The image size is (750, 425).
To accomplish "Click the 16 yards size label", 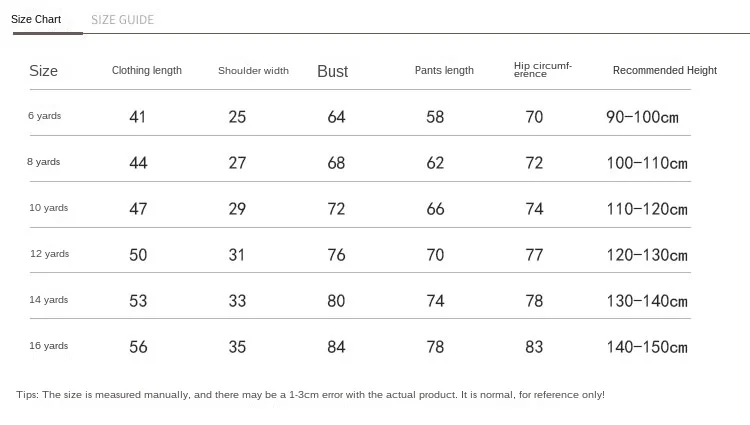I will click(49, 346).
